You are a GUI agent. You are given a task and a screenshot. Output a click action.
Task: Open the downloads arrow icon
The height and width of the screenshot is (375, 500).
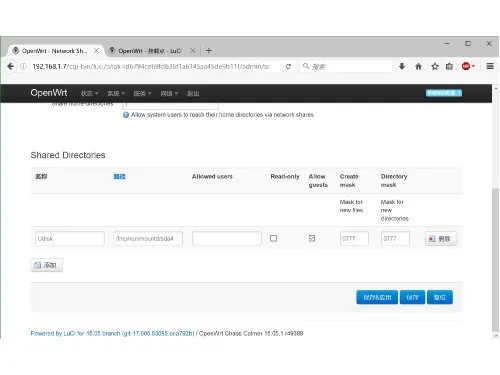tap(402, 66)
